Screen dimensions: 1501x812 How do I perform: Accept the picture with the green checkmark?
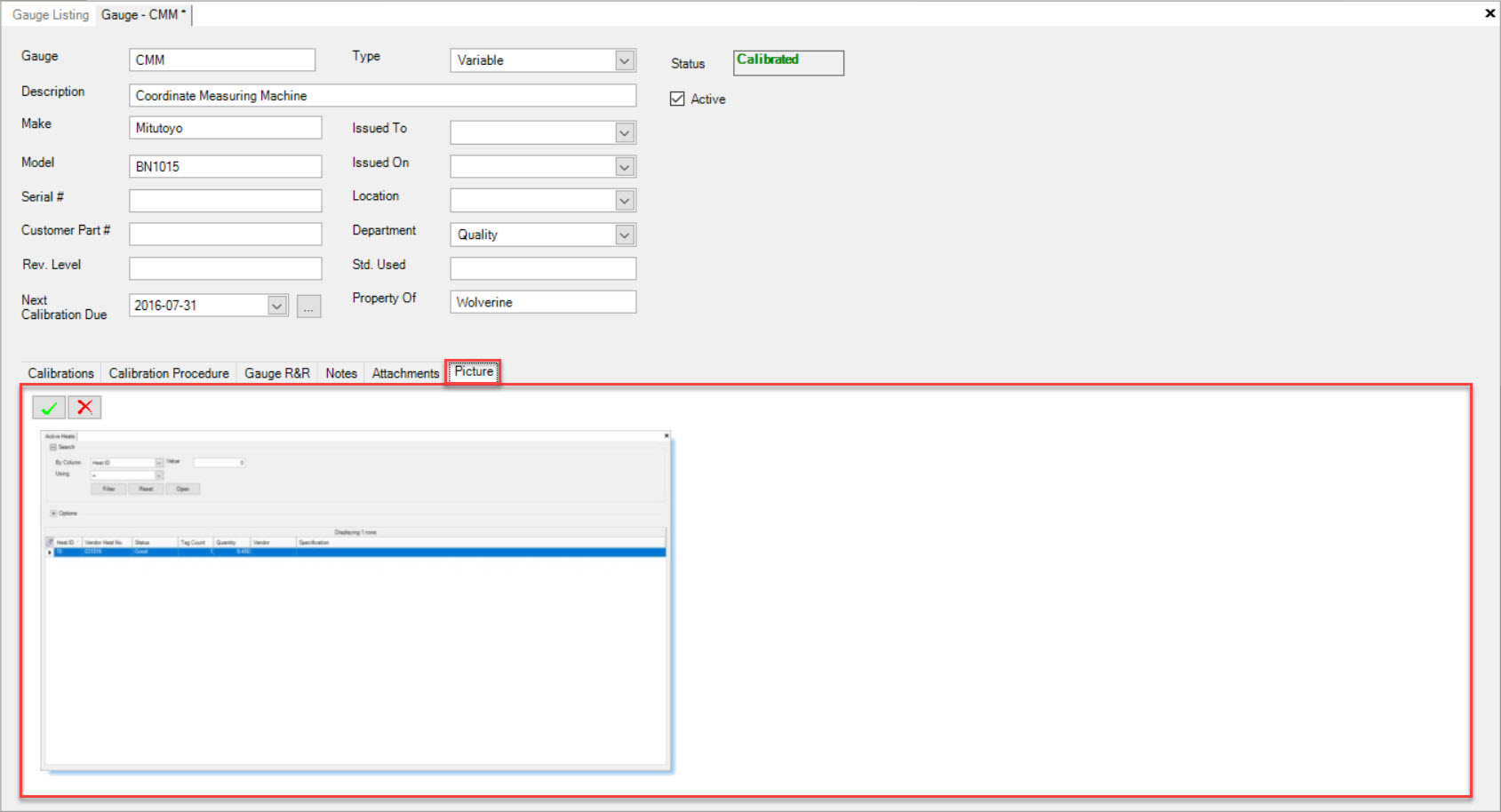click(49, 408)
